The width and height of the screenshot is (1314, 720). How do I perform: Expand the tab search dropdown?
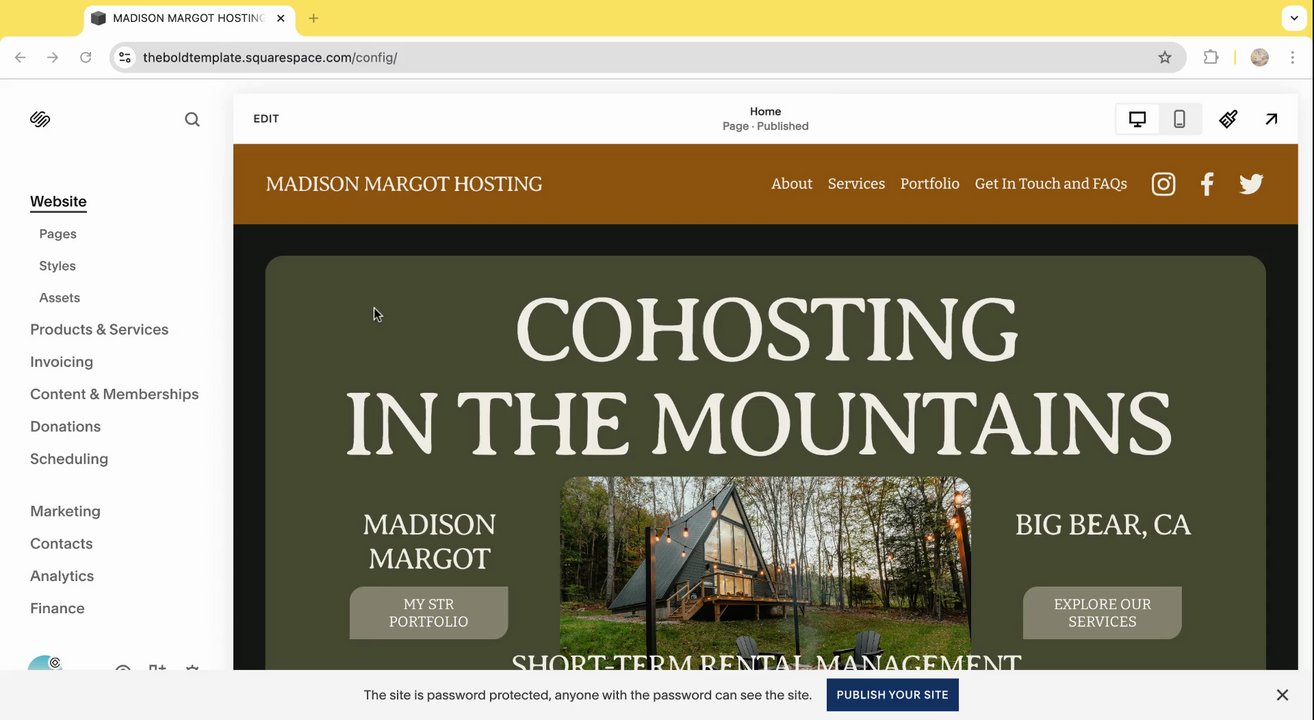coord(1294,18)
